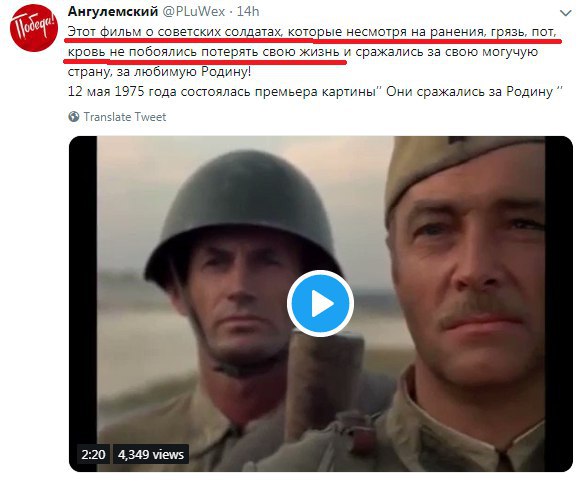Click the @PLuWex handle

click(194, 11)
